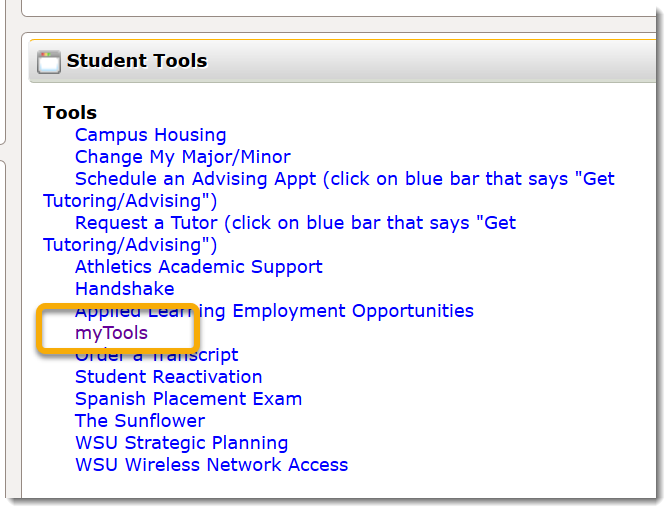This screenshot has height=513, width=671.
Task: Click the Request a Tutor link
Action: pos(295,223)
